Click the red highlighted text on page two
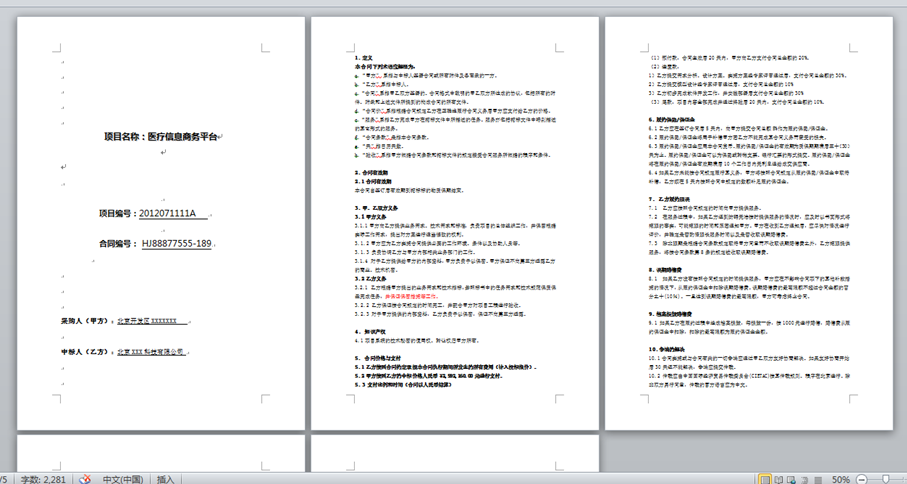This screenshot has width=907, height=484. (411, 296)
